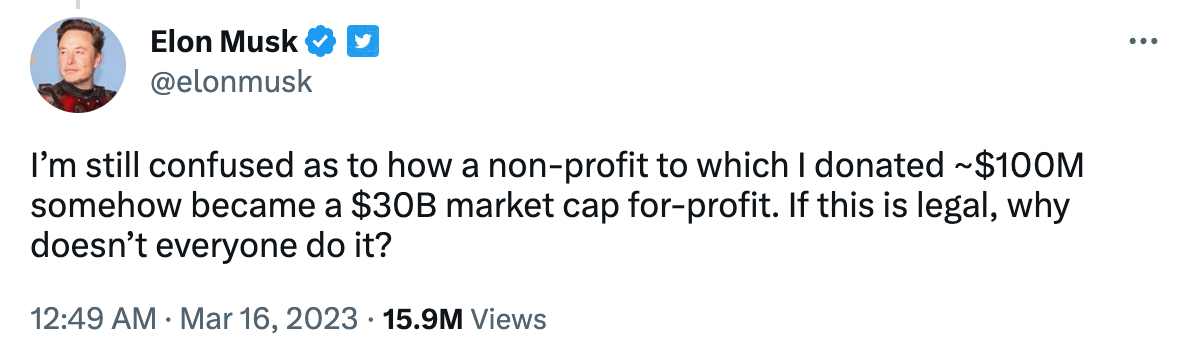This screenshot has height=362, width=1190.
Task: Open Elon Musk's profile picture
Action: tap(77, 65)
